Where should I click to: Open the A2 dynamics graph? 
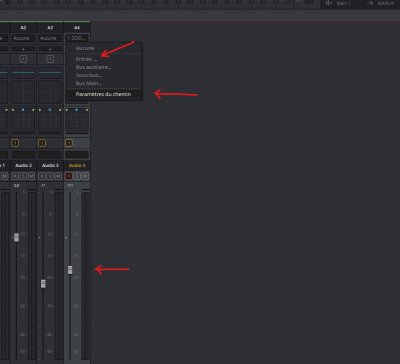(x=23, y=92)
